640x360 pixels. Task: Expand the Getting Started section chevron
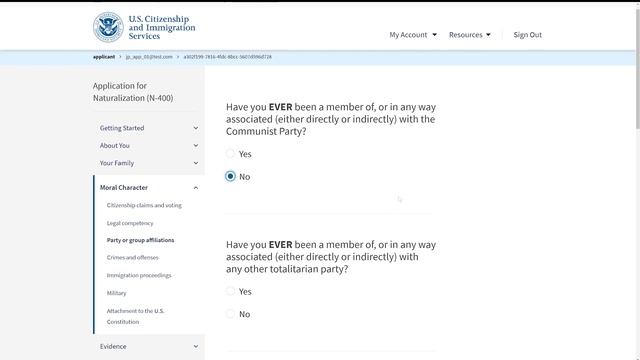(x=196, y=128)
